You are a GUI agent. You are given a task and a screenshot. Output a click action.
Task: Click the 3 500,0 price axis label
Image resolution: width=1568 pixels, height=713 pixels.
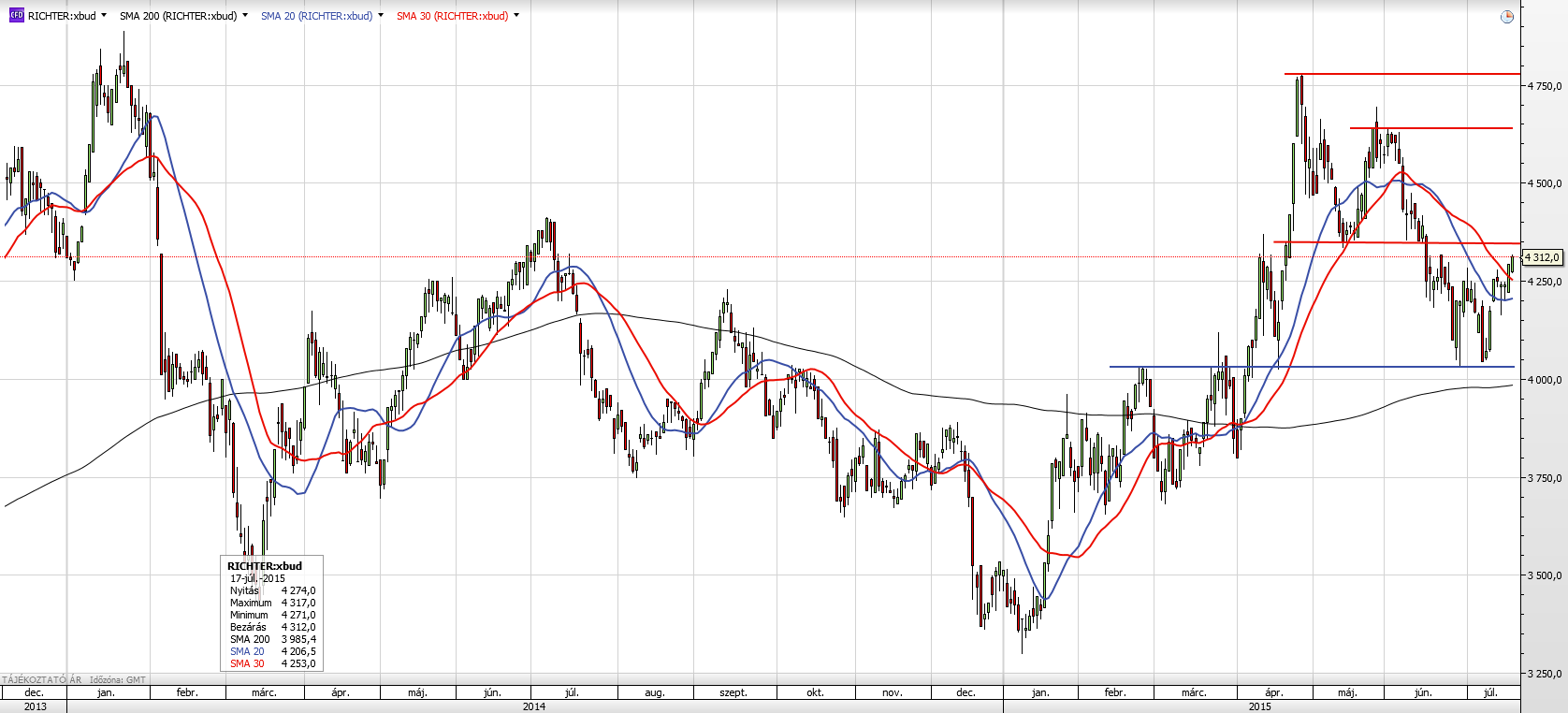coord(1545,575)
